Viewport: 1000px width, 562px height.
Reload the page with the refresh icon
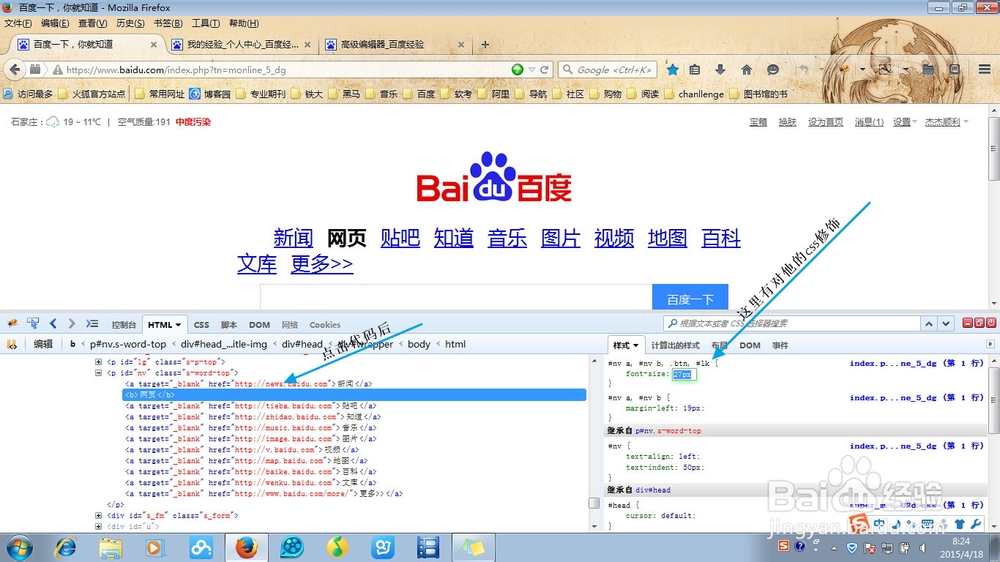coord(544,70)
